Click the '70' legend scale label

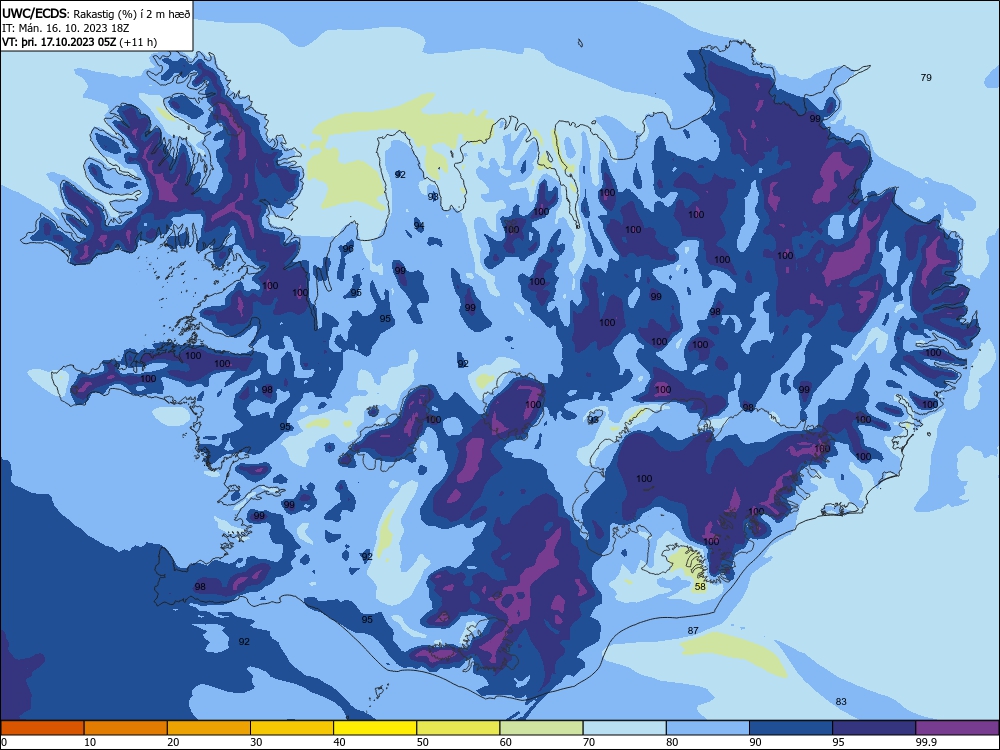click(589, 742)
